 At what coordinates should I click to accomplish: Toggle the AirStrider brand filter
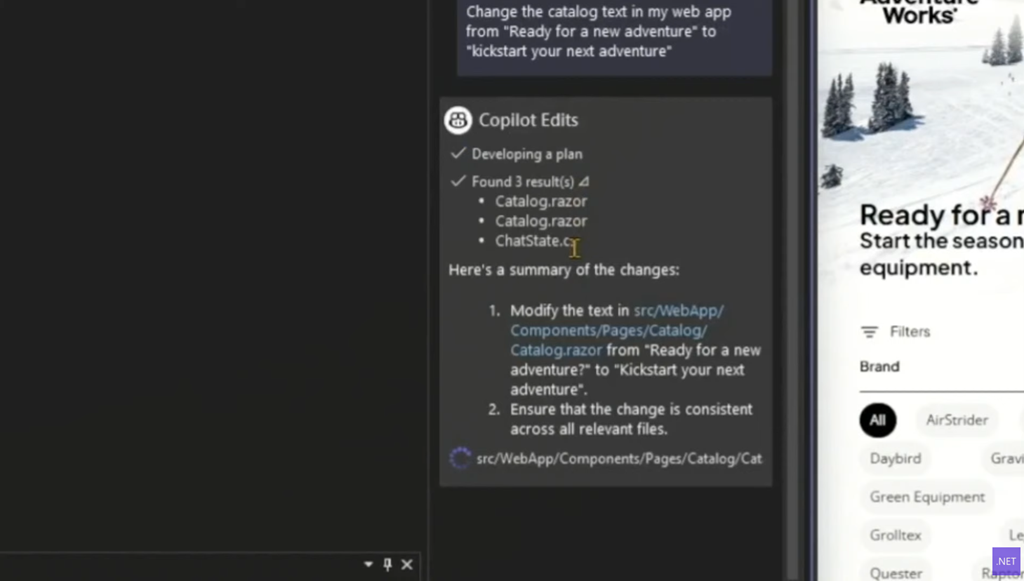tap(957, 420)
